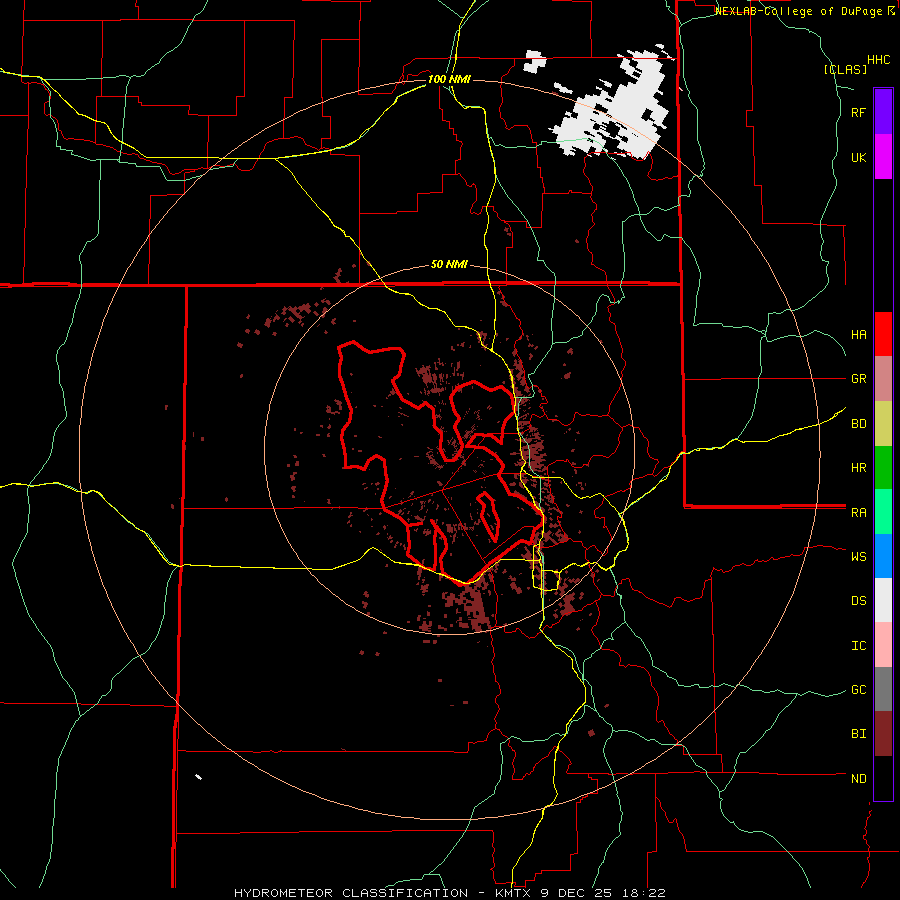Click the 'UK' legend label
900x900 pixels.
[858, 157]
